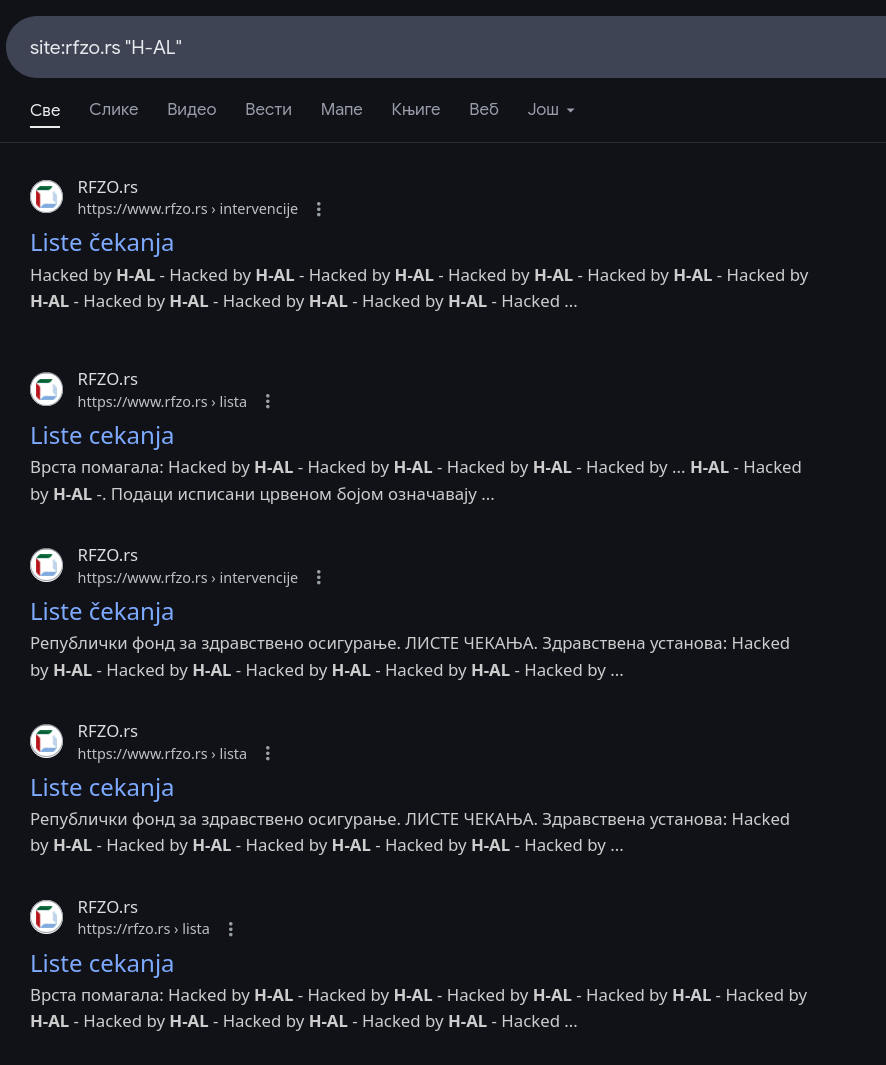
Task: Open three-dot menu of third result (intervencije)
Action: click(x=319, y=577)
